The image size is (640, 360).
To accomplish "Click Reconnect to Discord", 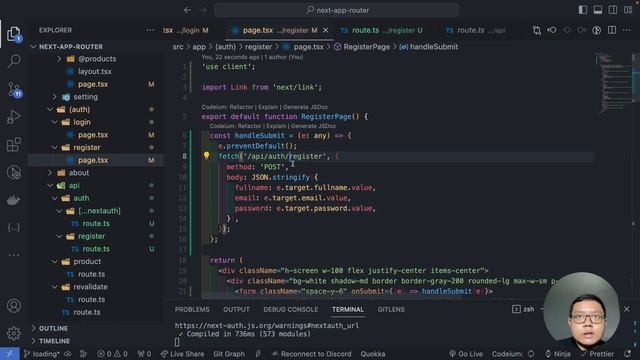I will [312, 354].
